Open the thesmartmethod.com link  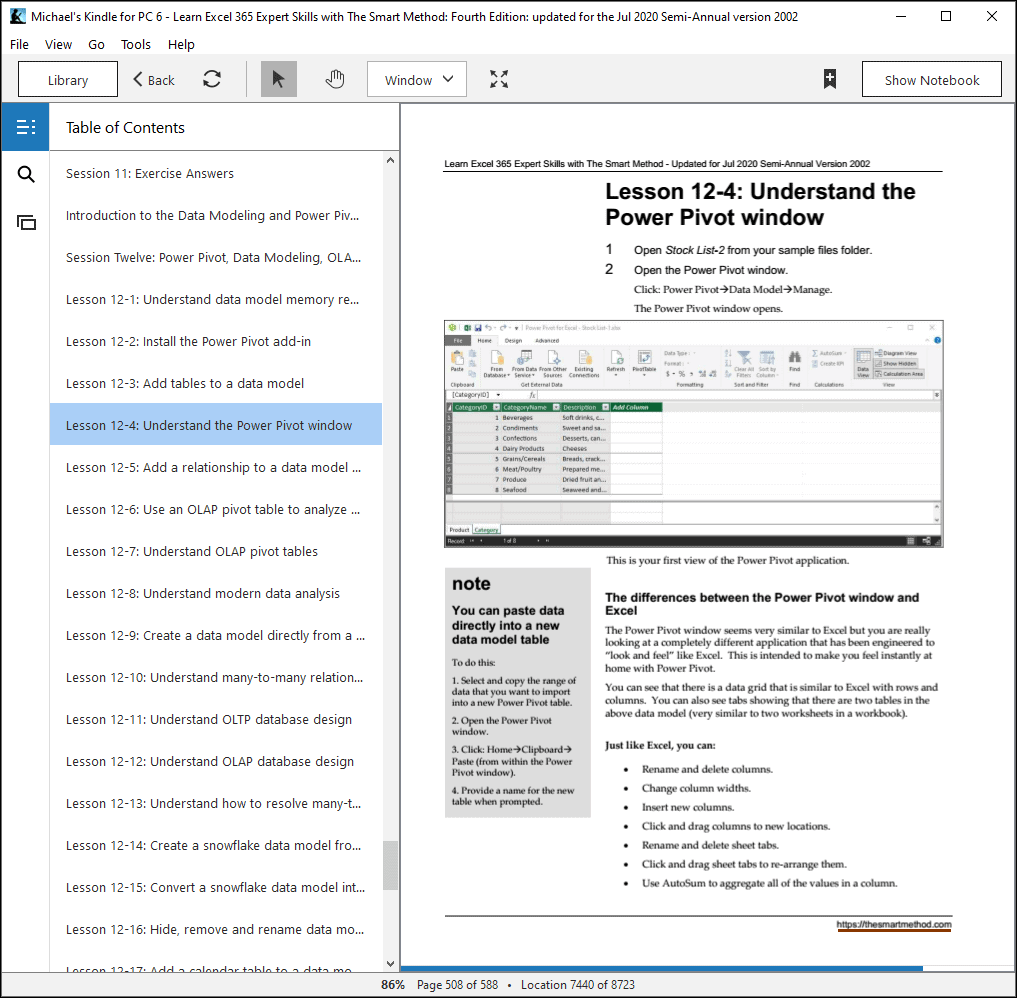[894, 924]
